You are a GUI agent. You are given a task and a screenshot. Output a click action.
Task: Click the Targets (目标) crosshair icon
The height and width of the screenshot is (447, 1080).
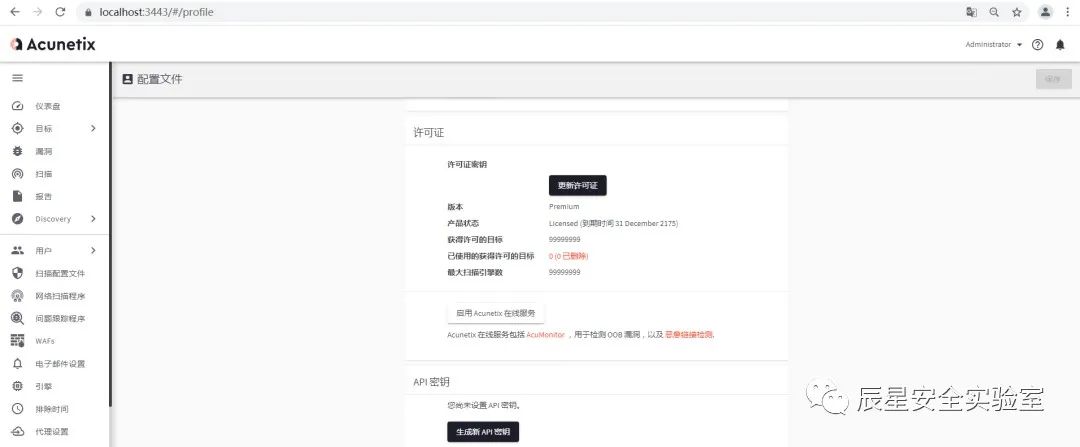(x=18, y=129)
